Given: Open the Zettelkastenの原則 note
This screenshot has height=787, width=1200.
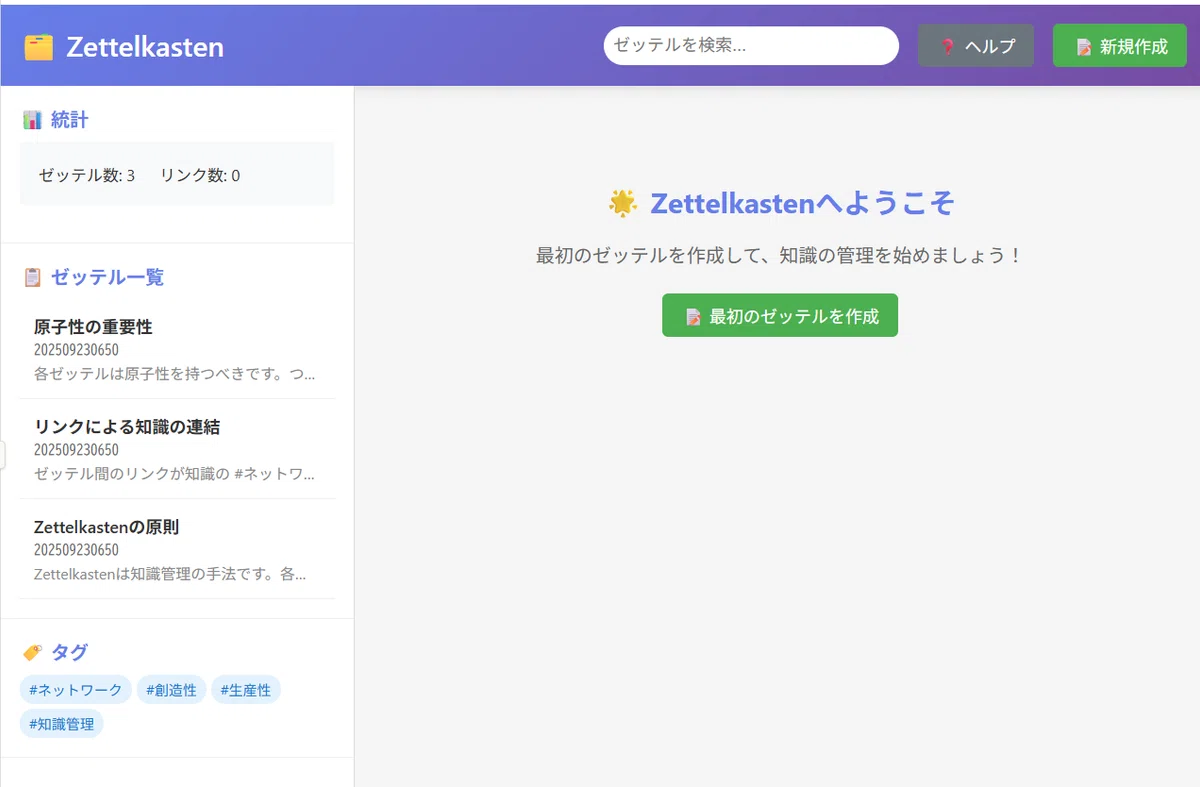Looking at the screenshot, I should point(177,550).
